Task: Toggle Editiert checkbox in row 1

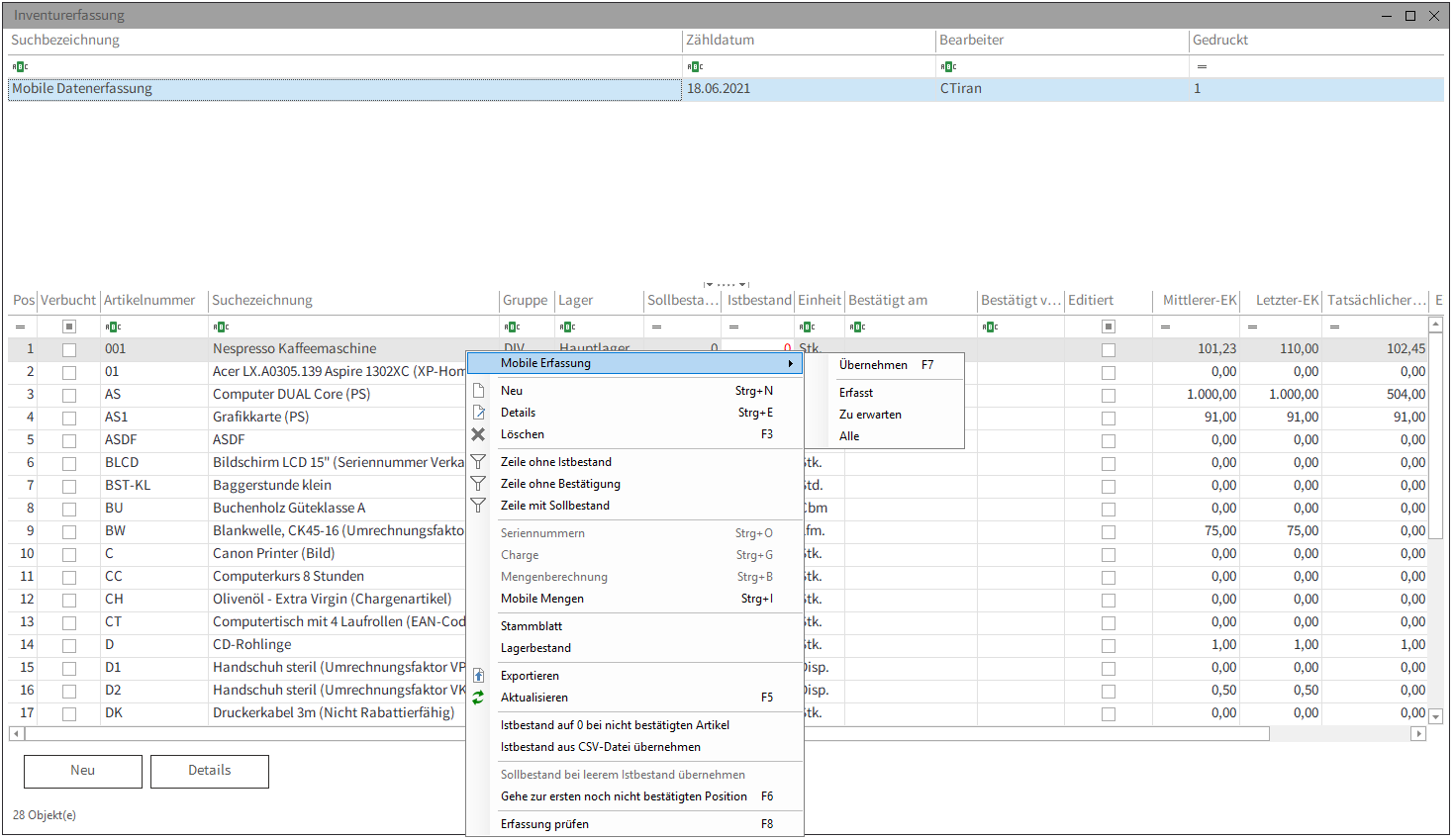Action: click(x=1109, y=350)
